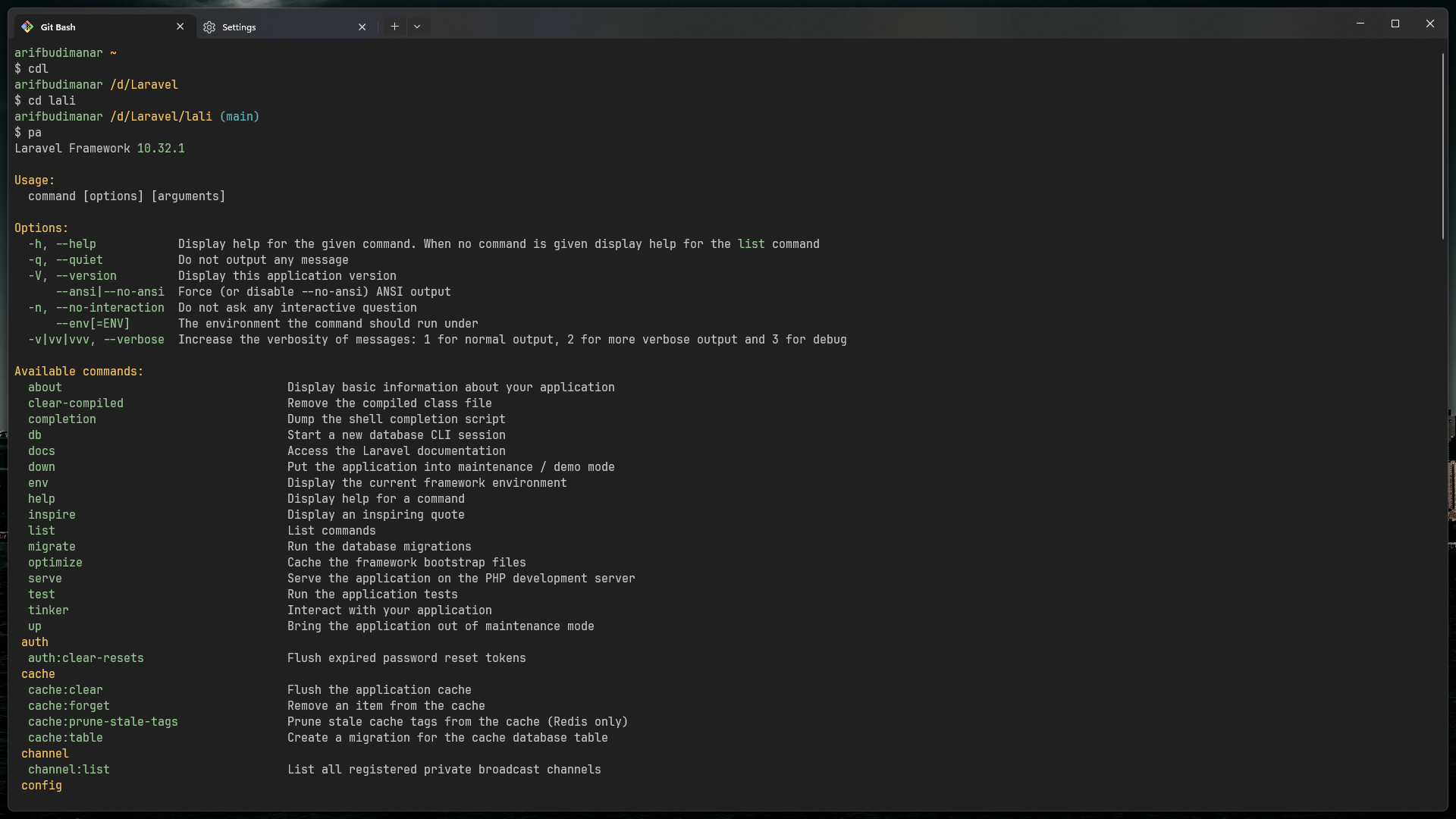Expand the 'auth' command group
This screenshot has height=819, width=1456.
coord(35,641)
